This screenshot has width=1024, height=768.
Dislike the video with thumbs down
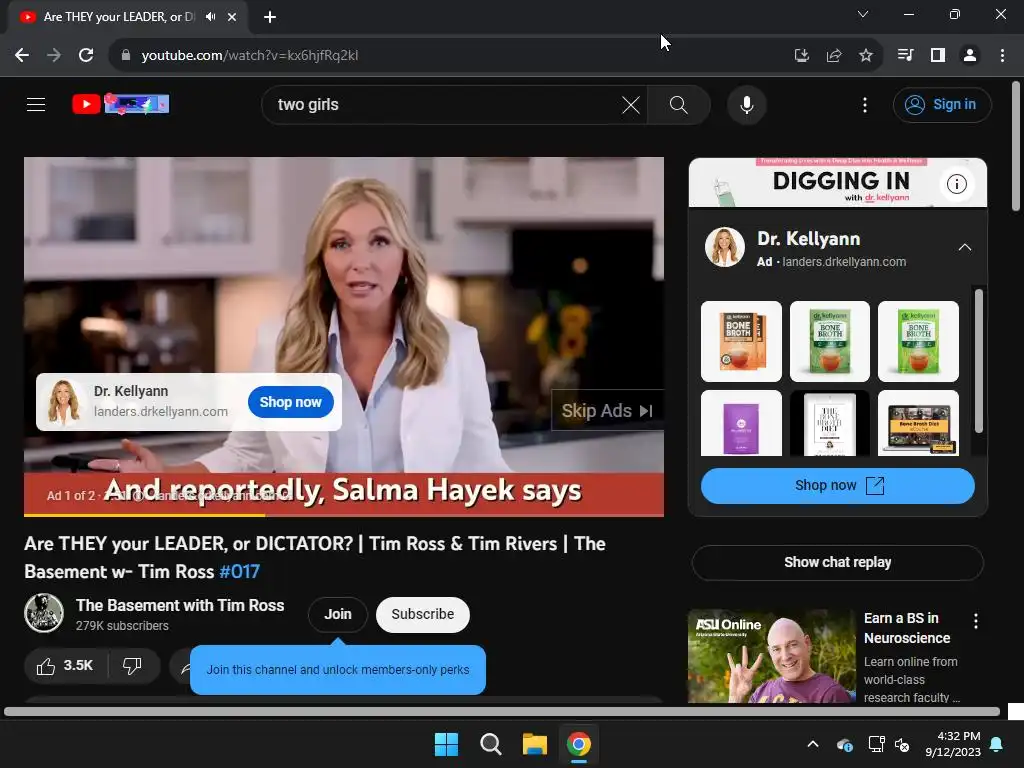[133, 666]
